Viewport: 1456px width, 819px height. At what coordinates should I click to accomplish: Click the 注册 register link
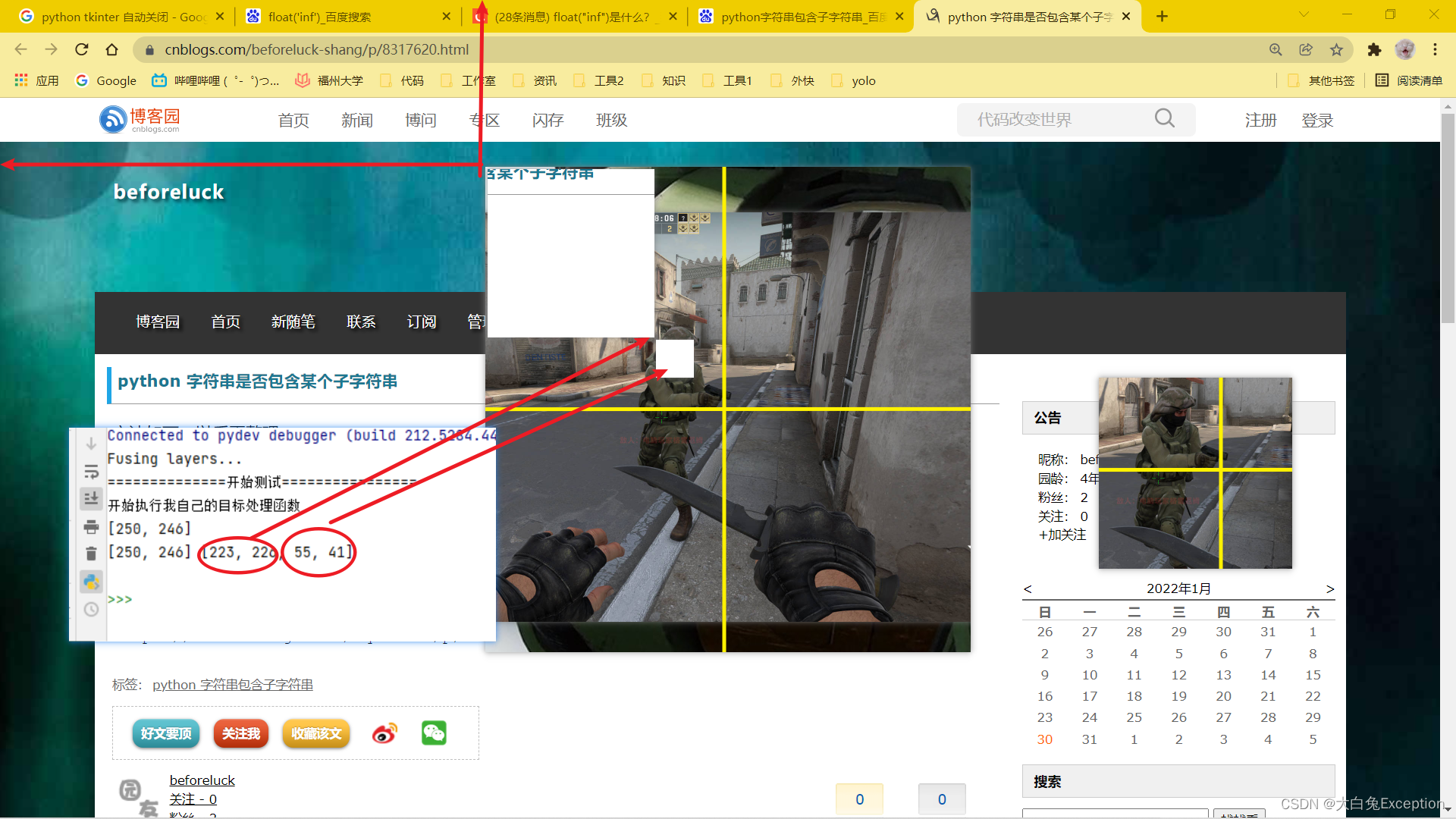coord(1261,120)
